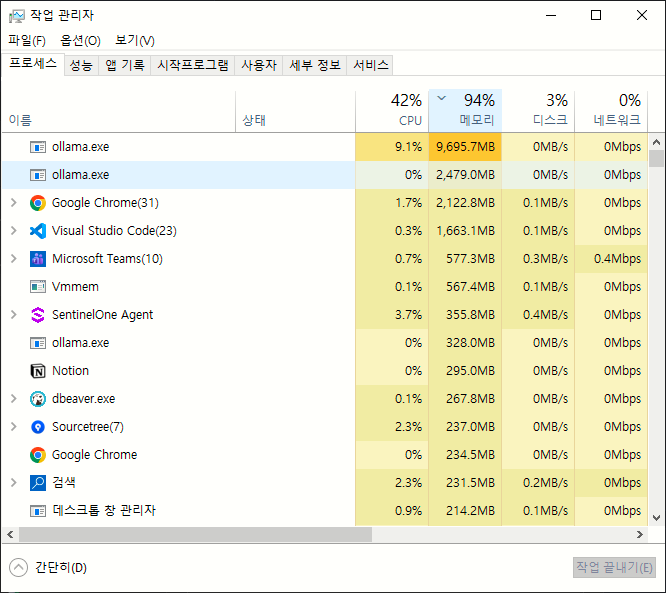Click the Visual Studio Code icon
666x593 pixels.
pos(38,231)
